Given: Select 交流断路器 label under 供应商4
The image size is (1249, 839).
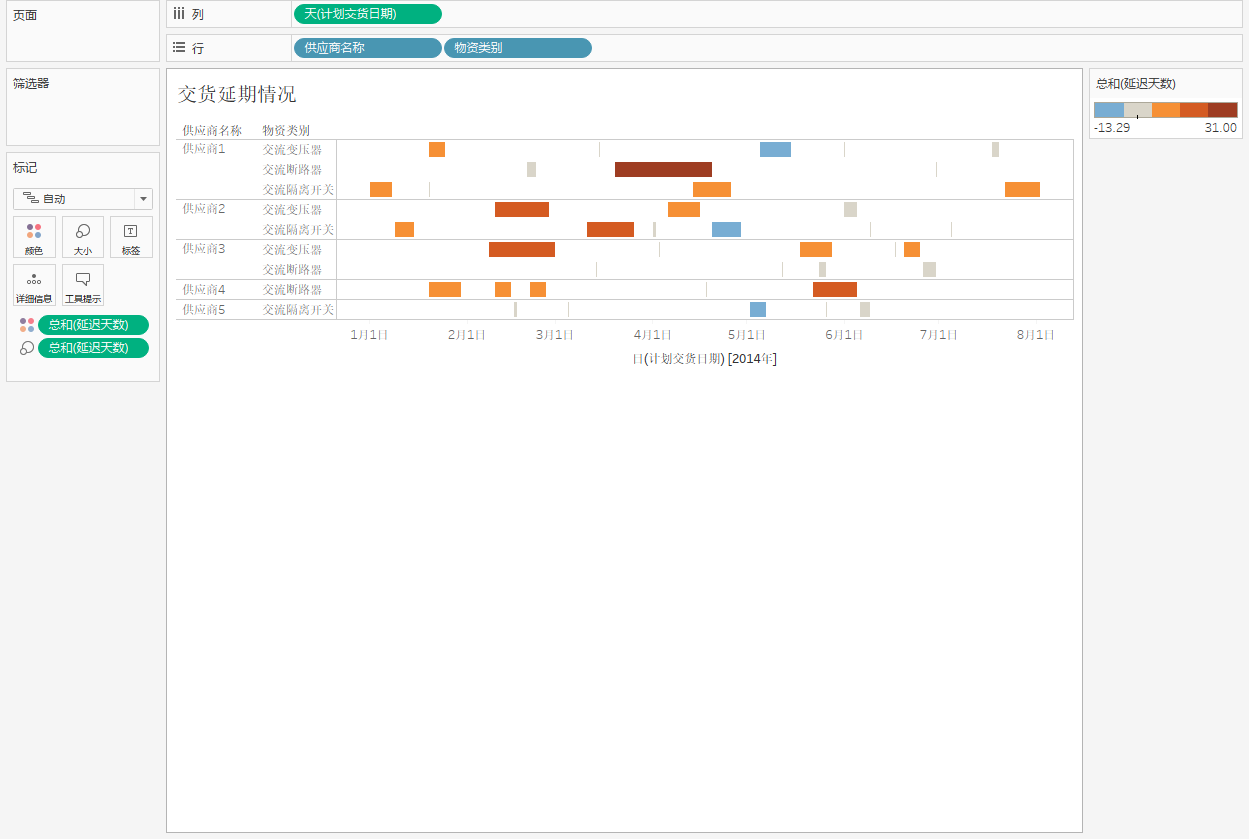Looking at the screenshot, I should (292, 289).
